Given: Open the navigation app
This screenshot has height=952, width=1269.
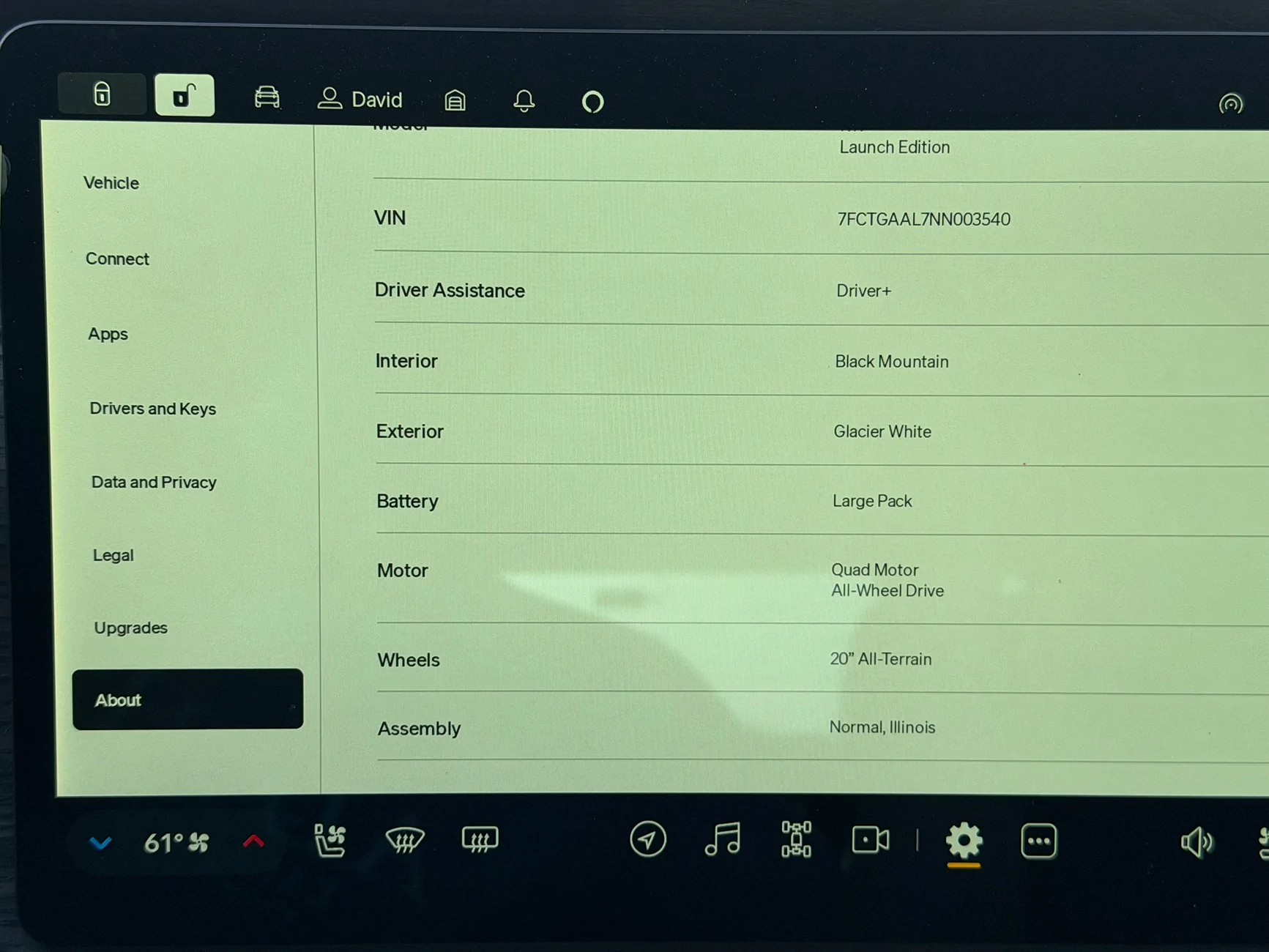Looking at the screenshot, I should (x=647, y=839).
